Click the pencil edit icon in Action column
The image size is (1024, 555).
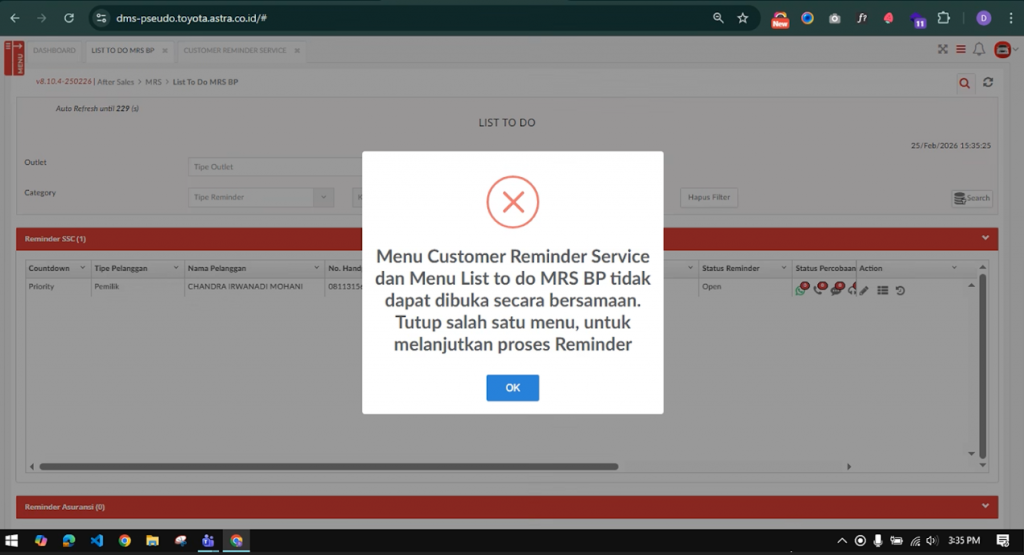click(865, 290)
